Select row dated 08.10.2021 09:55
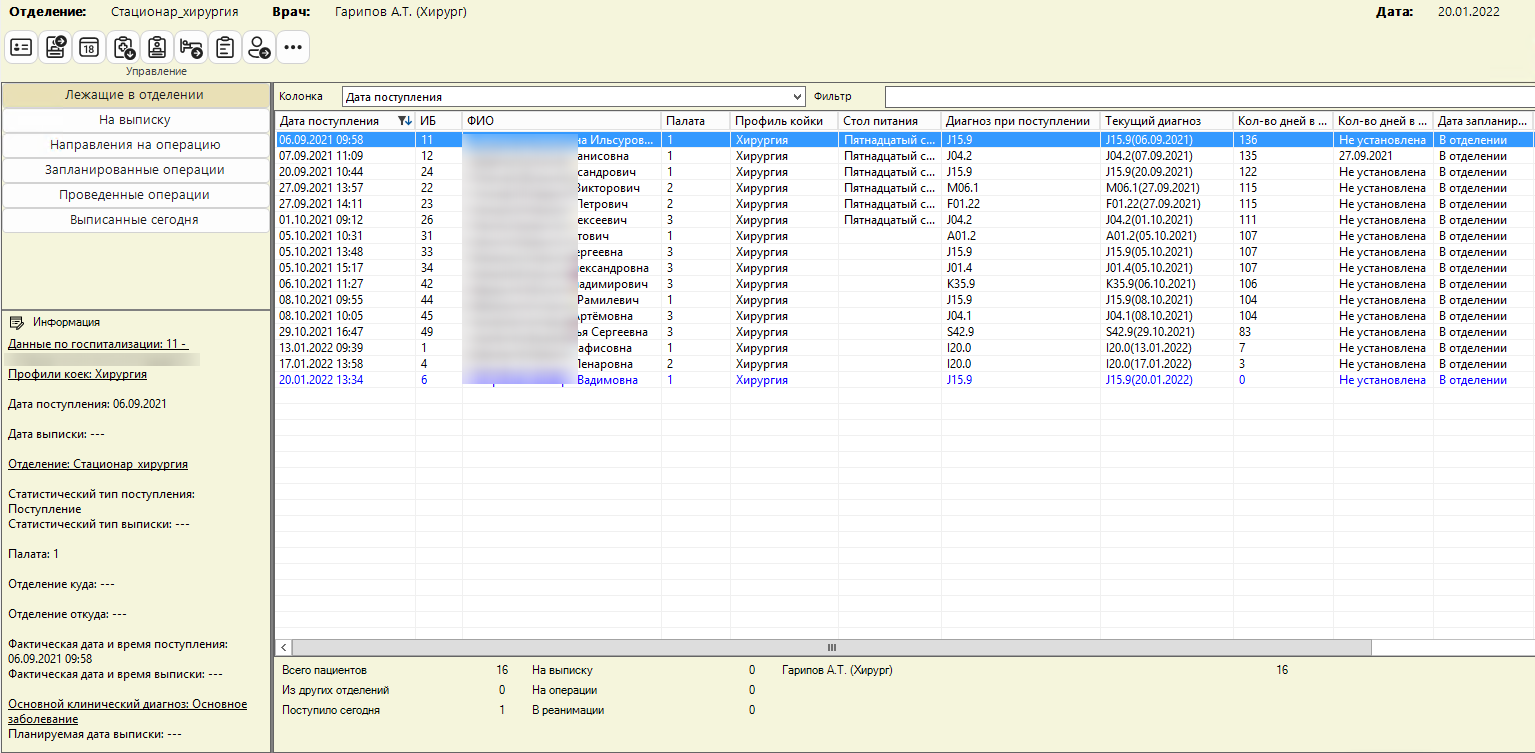Screen dimensions: 1535x753 pos(905,300)
